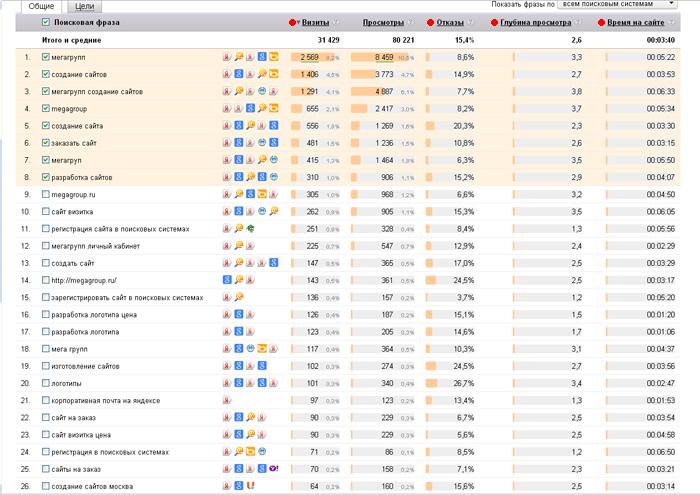The image size is (700, 495).
Task: Click the Google icon in the создание сайтов row
Action: click(239, 74)
